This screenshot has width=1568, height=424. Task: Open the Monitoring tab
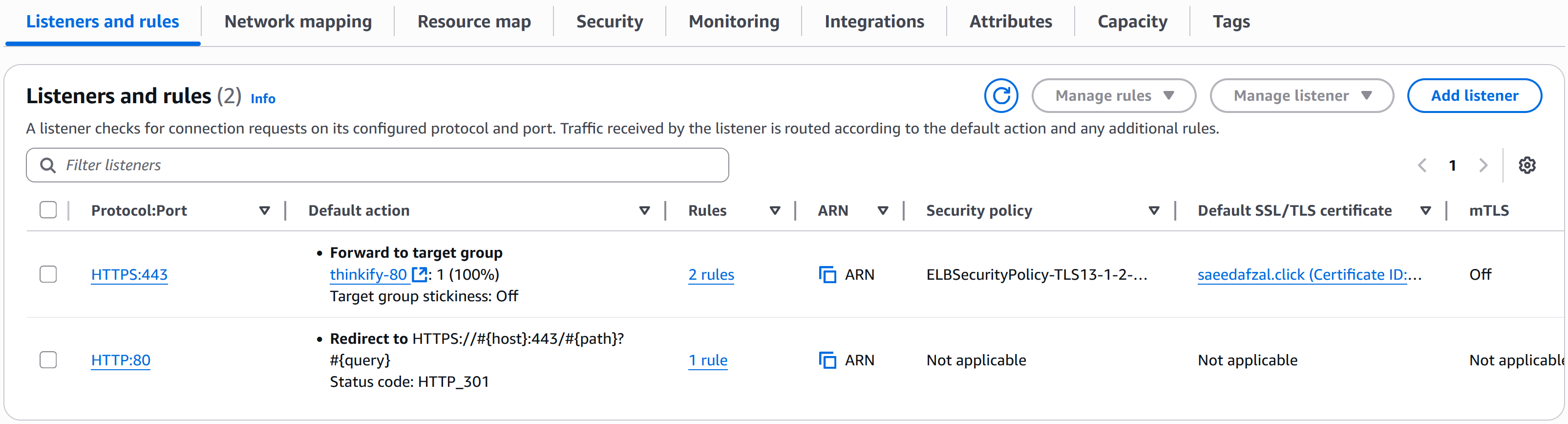(734, 22)
